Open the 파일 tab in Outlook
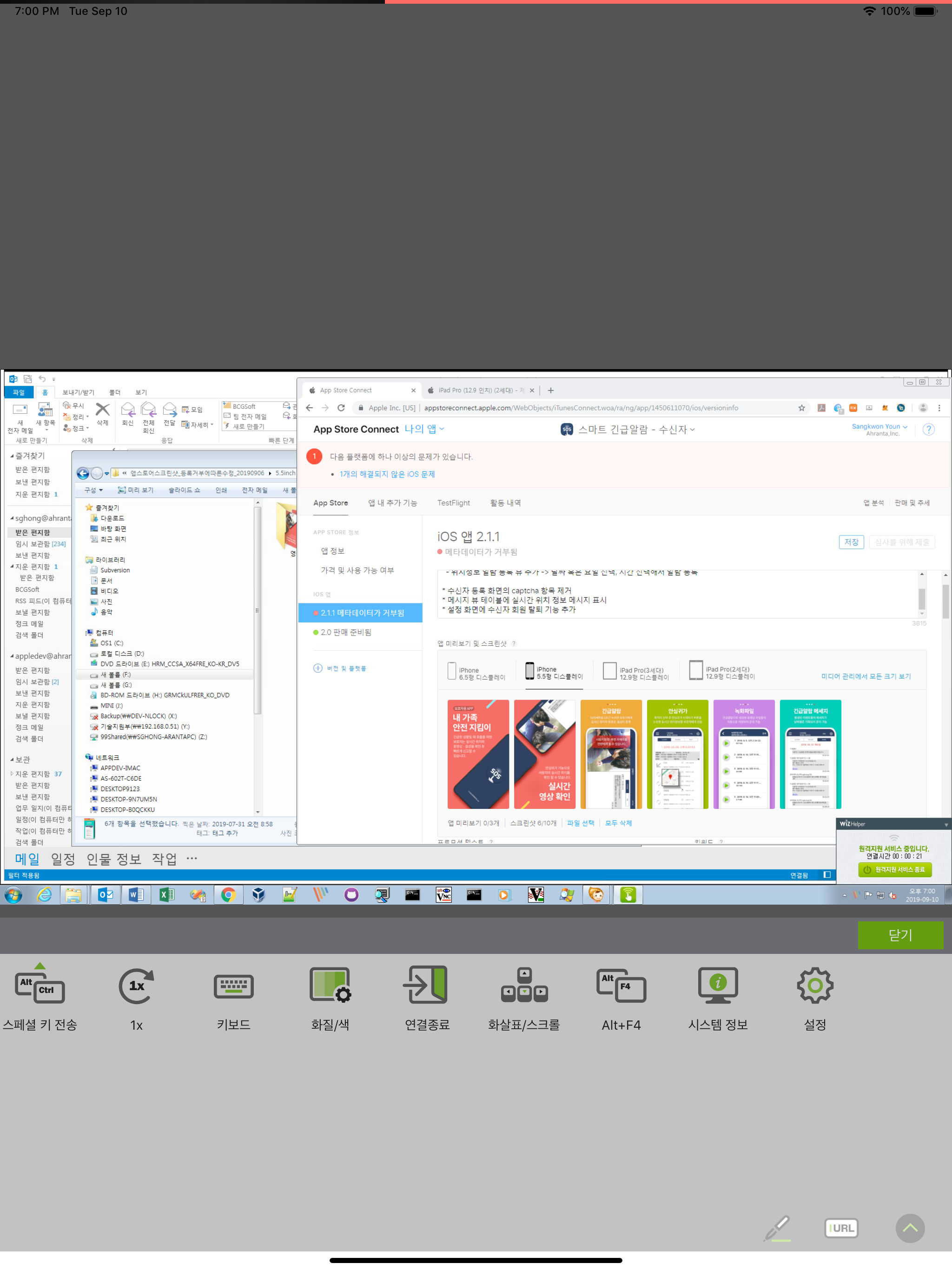The image size is (952, 1270). [19, 393]
